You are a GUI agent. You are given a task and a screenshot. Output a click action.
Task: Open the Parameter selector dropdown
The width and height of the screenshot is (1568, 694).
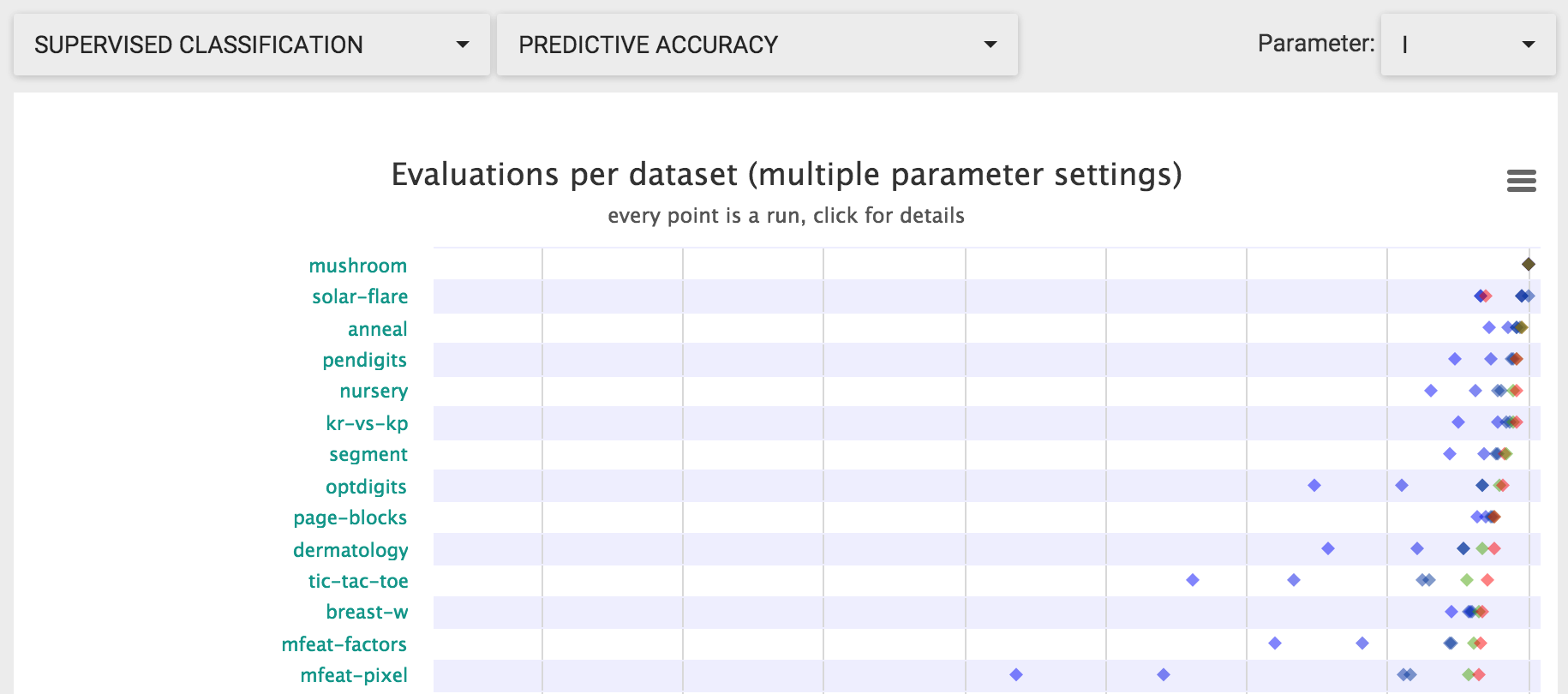[x=1468, y=45]
